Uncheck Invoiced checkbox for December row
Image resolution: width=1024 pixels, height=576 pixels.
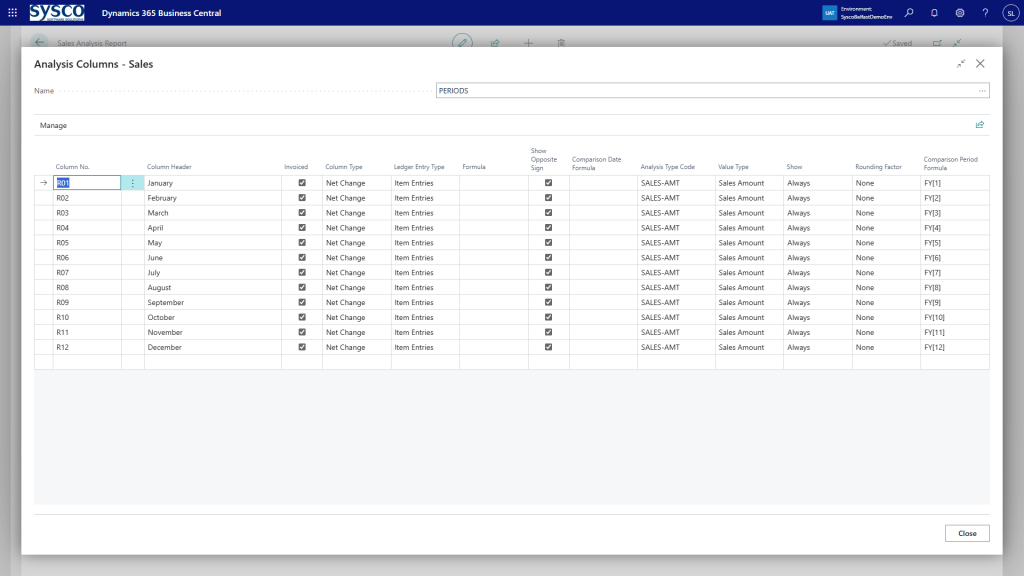[x=302, y=347]
